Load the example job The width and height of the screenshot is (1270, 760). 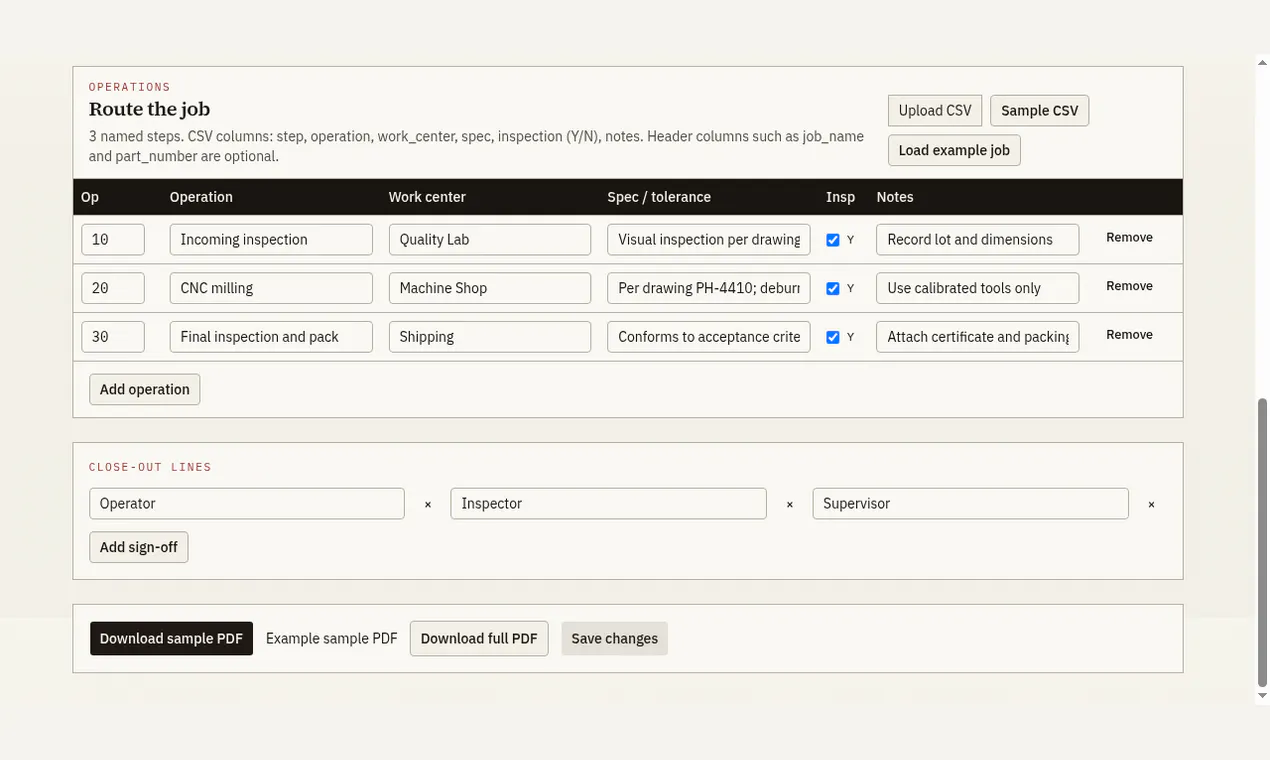954,150
